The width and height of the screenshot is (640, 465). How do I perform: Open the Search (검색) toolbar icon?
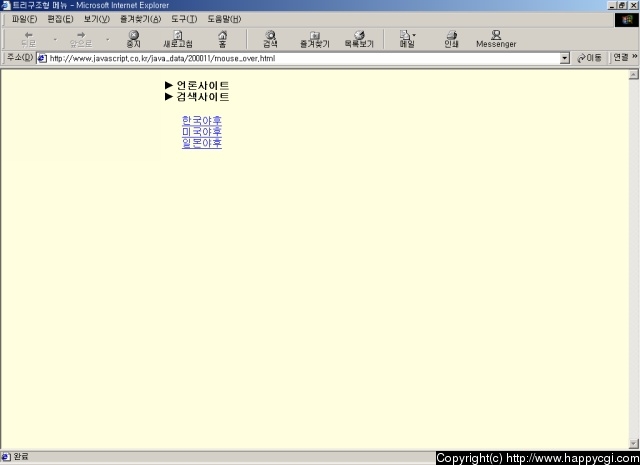coord(270,39)
